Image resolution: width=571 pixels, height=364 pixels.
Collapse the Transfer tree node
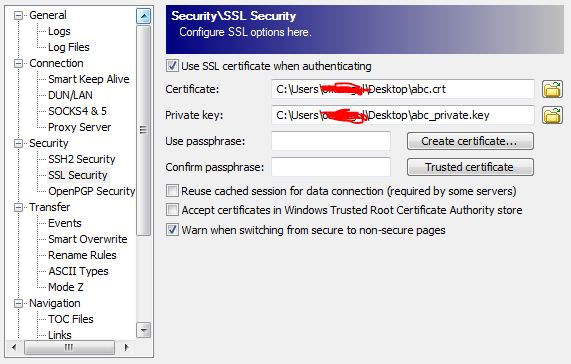(x=18, y=207)
